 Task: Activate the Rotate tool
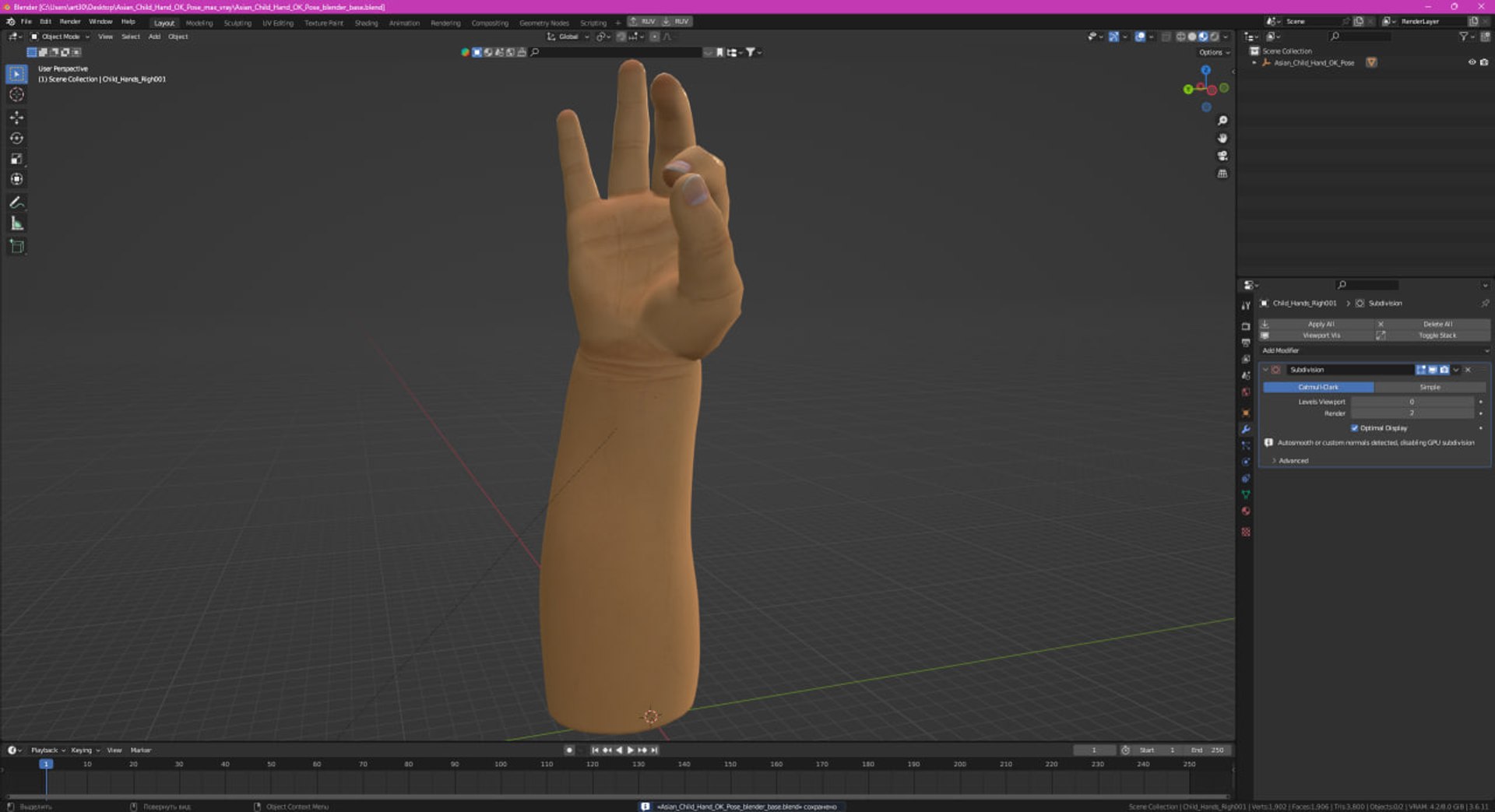coord(16,139)
